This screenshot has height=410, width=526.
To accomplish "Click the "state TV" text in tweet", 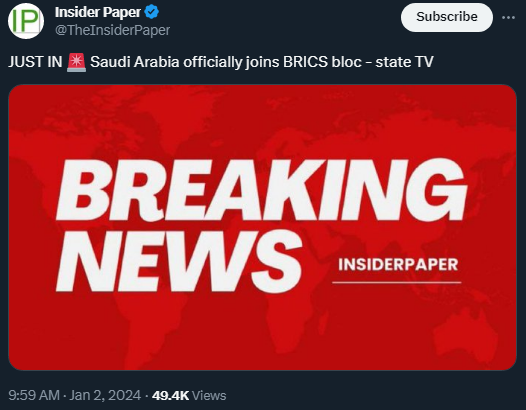I will tap(405, 62).
